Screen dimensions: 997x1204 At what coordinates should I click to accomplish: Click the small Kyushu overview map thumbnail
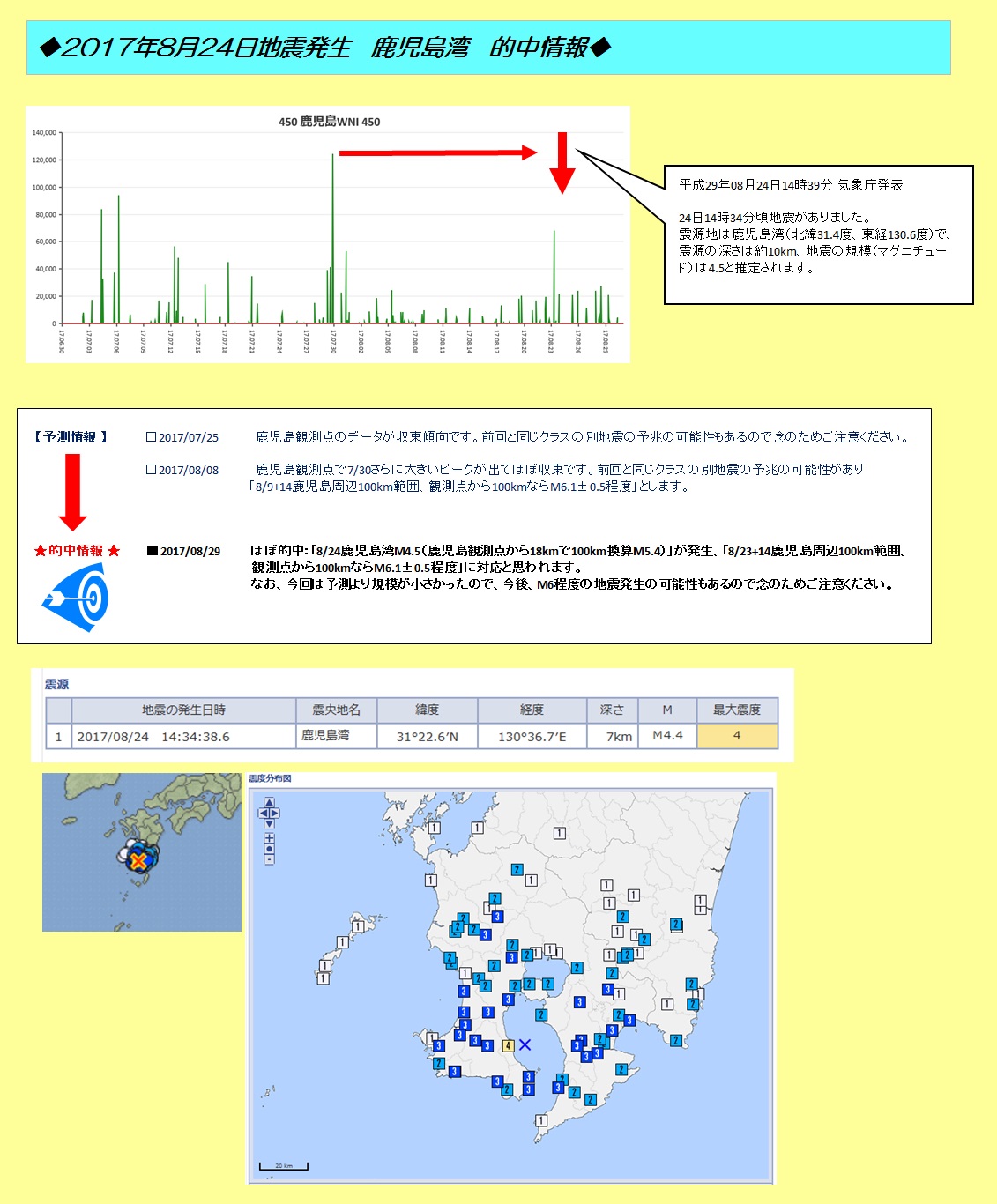pos(142,852)
